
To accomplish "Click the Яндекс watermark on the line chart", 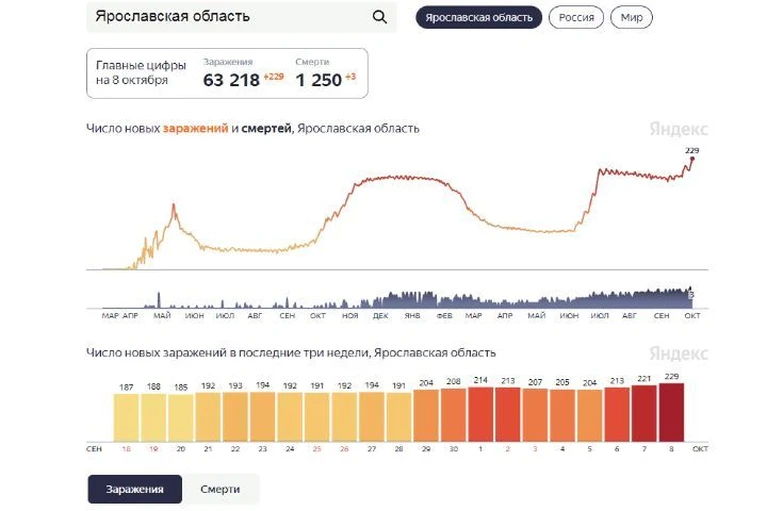I will pyautogui.click(x=678, y=130).
